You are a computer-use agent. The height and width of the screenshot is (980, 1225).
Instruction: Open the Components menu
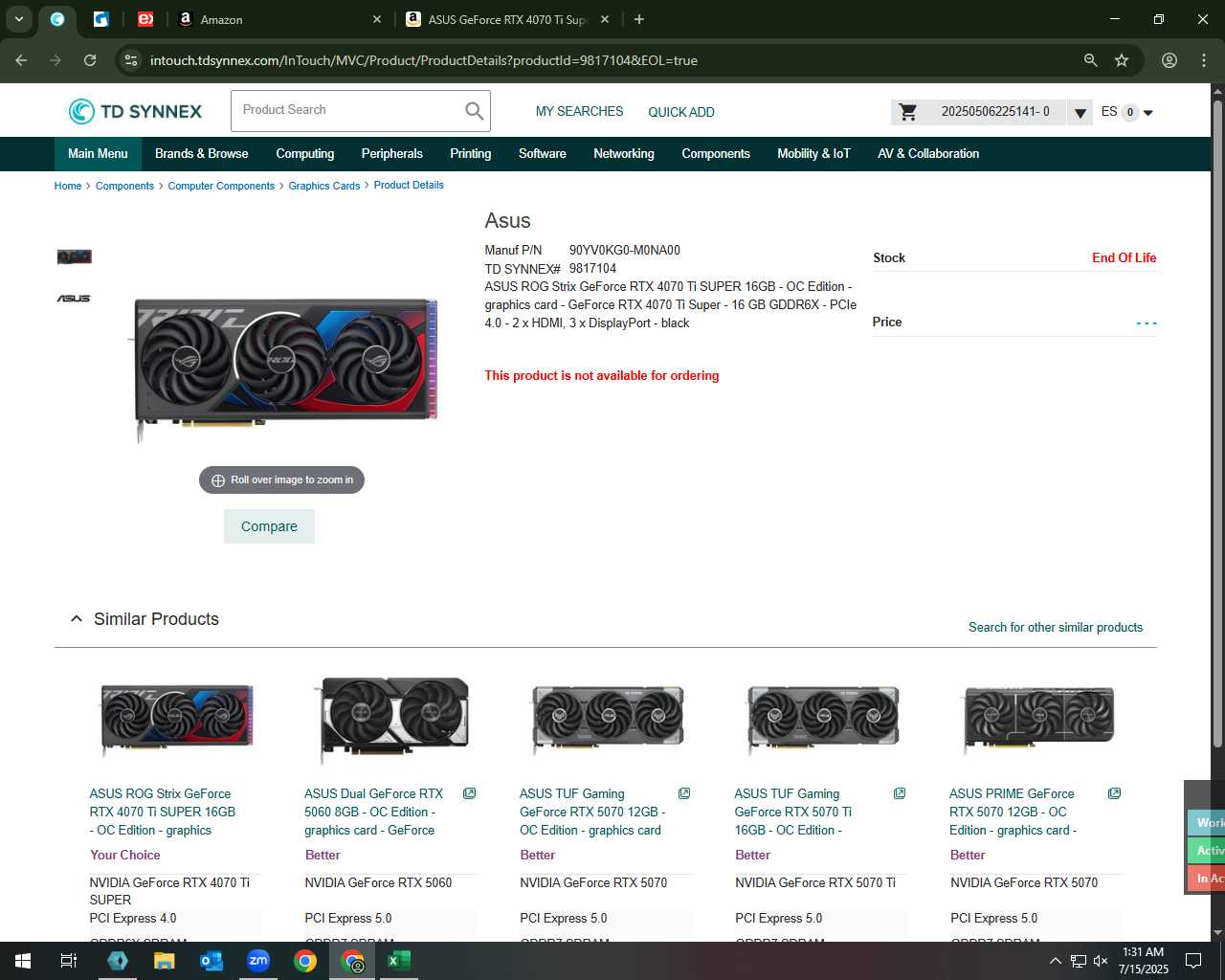(716, 154)
